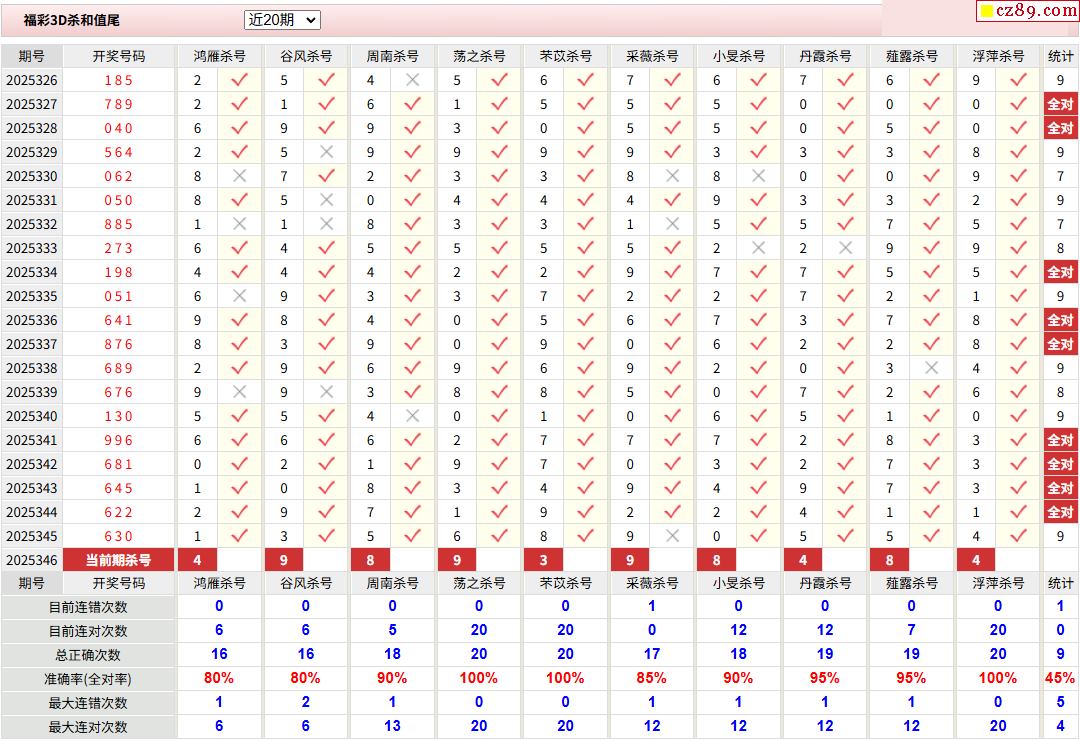This screenshot has width=1080, height=741.
Task: Click the red 8 badge under 小旻杀号
Action: pyautogui.click(x=716, y=560)
